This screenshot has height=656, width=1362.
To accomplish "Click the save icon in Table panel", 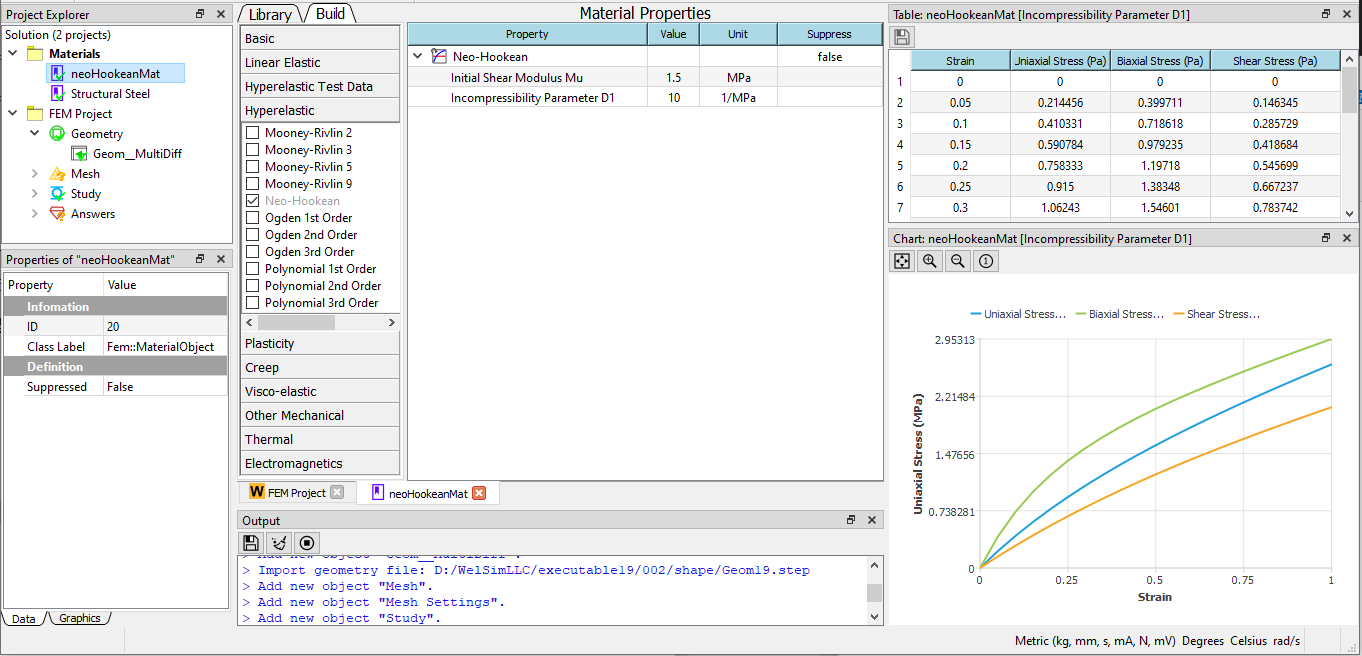I will 902,37.
